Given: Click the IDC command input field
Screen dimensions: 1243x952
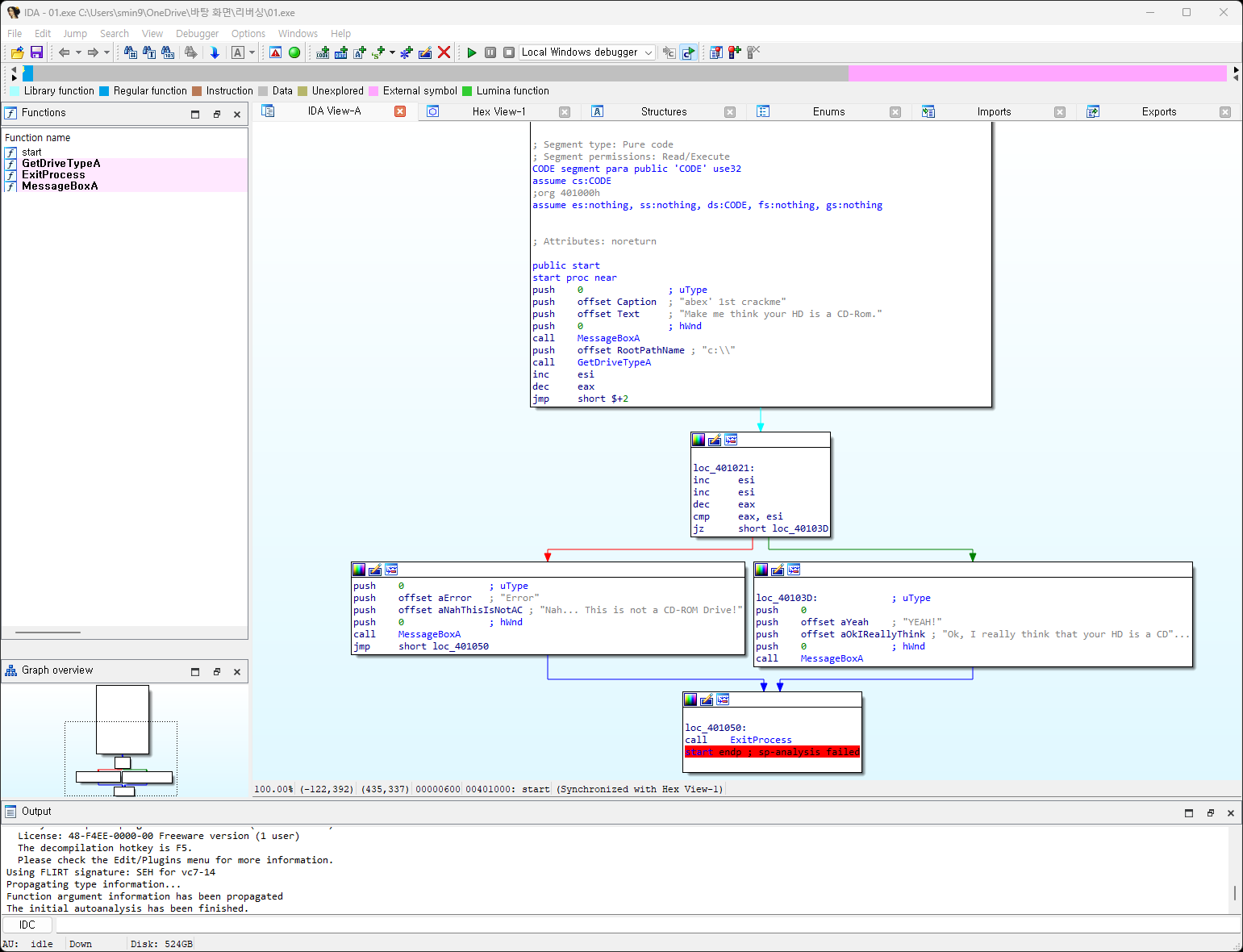Looking at the screenshot, I should (x=647, y=925).
